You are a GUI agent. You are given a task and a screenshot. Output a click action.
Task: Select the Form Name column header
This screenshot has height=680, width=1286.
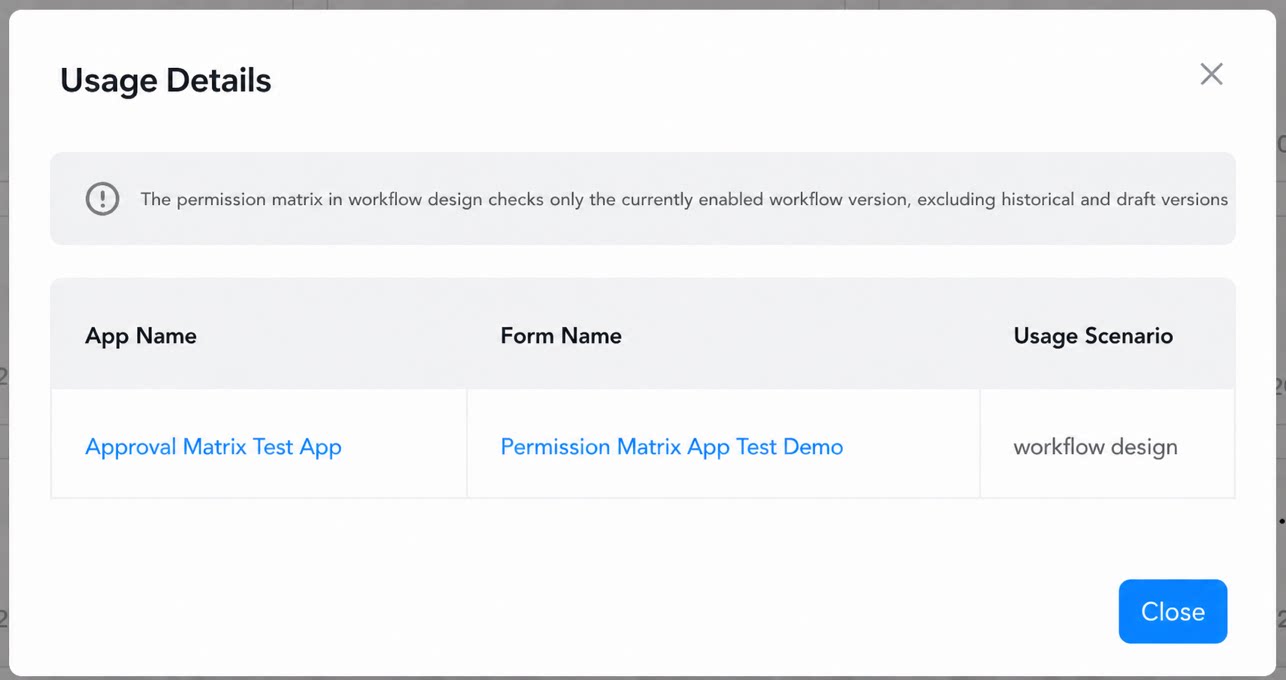561,336
